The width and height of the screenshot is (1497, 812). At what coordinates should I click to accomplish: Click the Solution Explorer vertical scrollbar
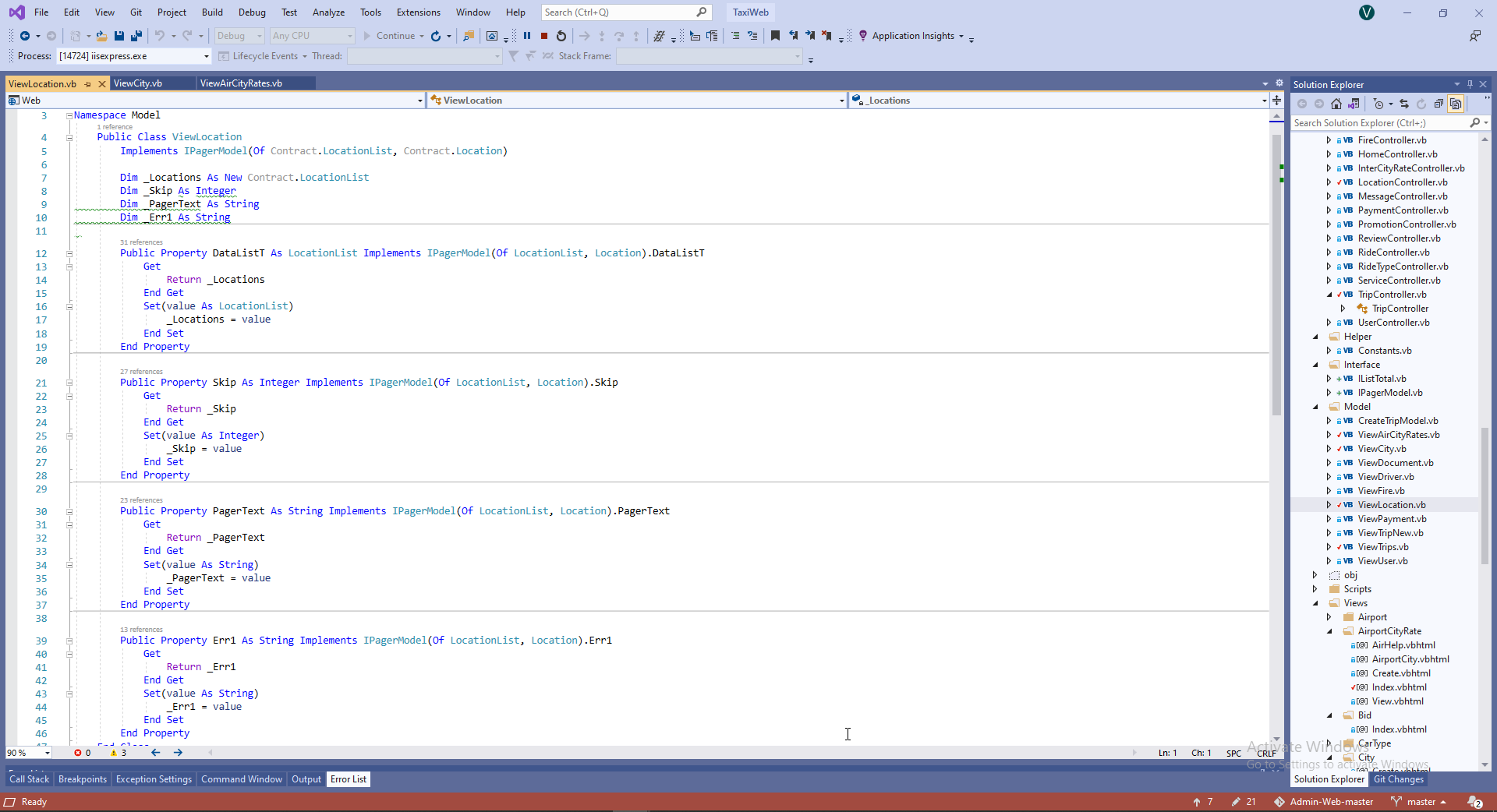[1485, 495]
